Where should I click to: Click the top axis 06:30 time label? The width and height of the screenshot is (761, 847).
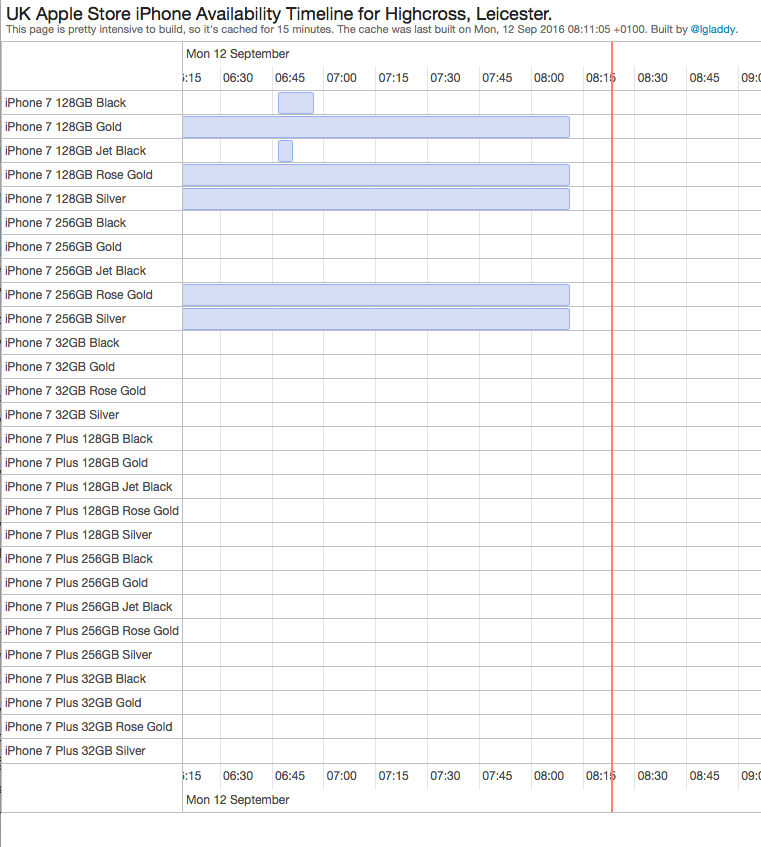[238, 78]
